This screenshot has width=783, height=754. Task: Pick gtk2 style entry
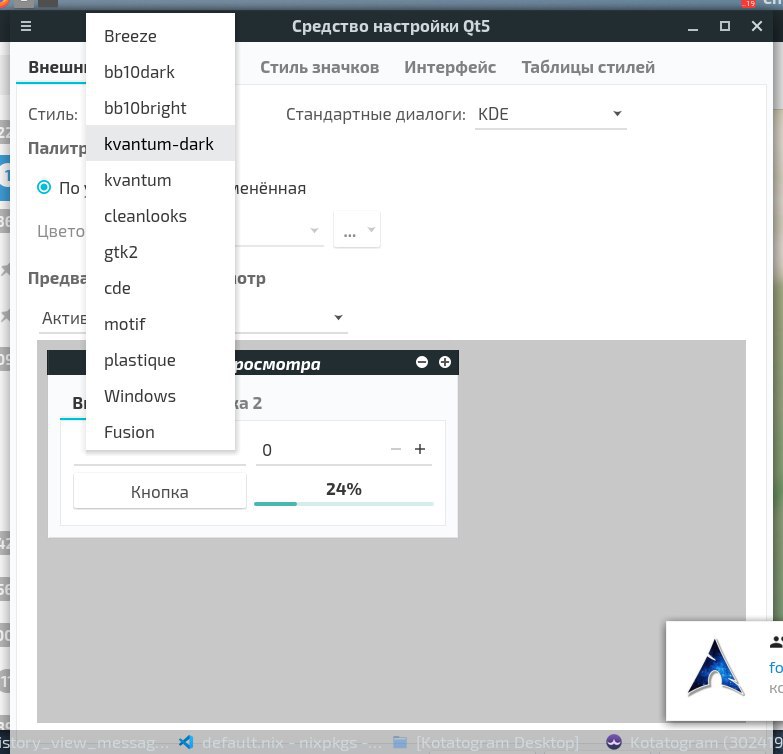[x=160, y=252]
